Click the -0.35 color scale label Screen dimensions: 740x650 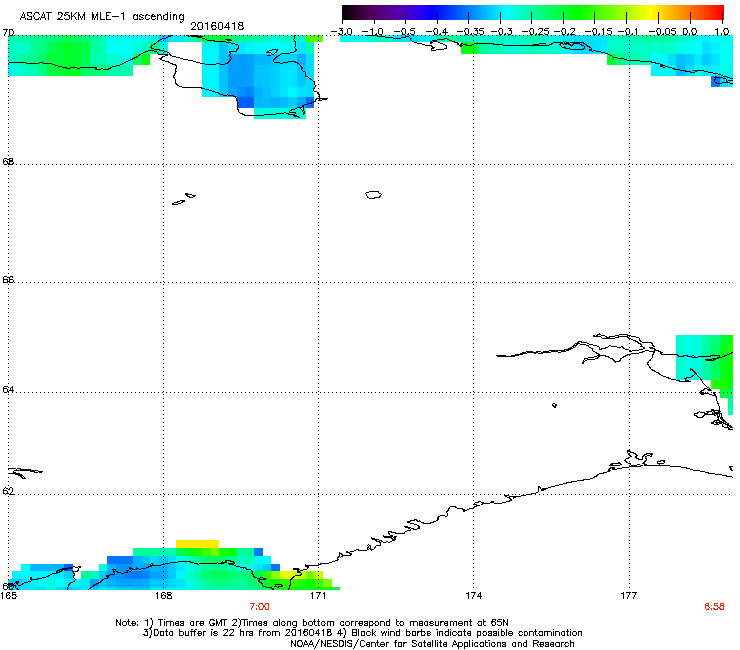(x=469, y=32)
